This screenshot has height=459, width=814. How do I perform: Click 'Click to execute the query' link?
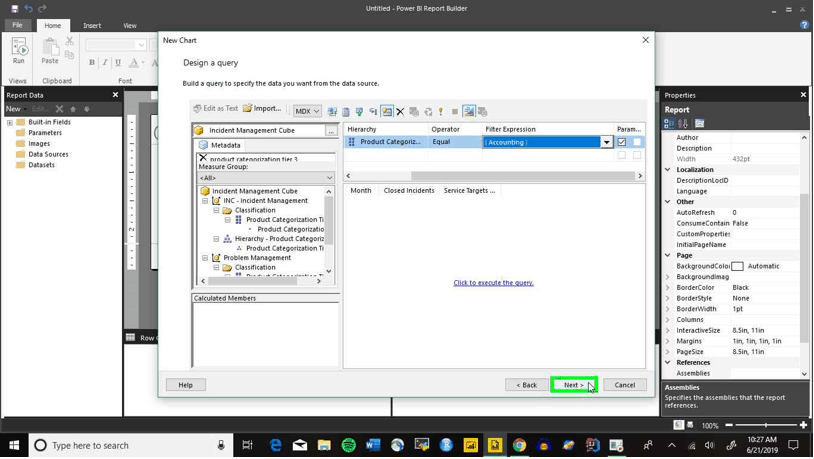tap(493, 282)
